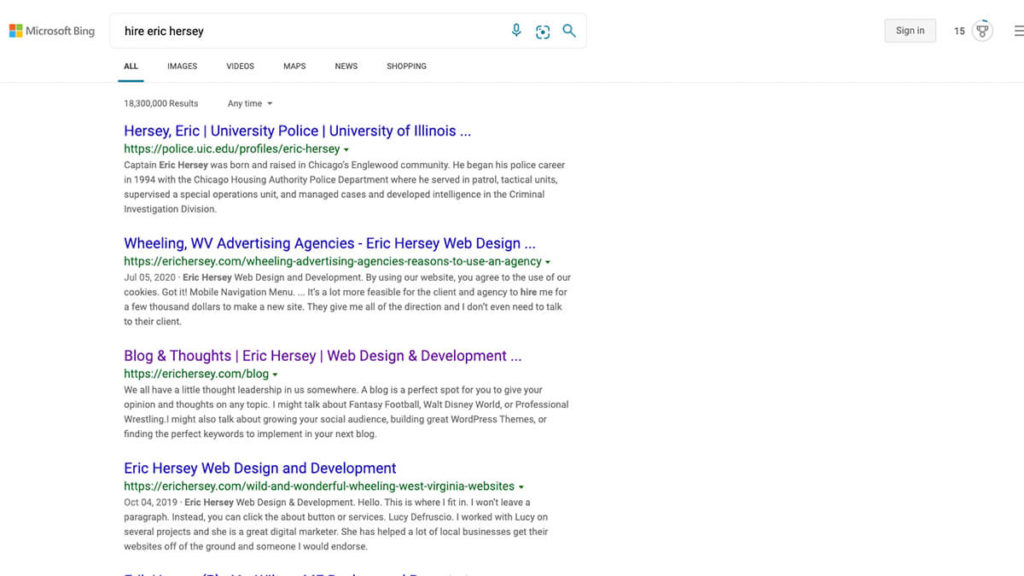Expand arrow next to erichersey.com/blog URL
The image size is (1024, 576).
(x=275, y=375)
